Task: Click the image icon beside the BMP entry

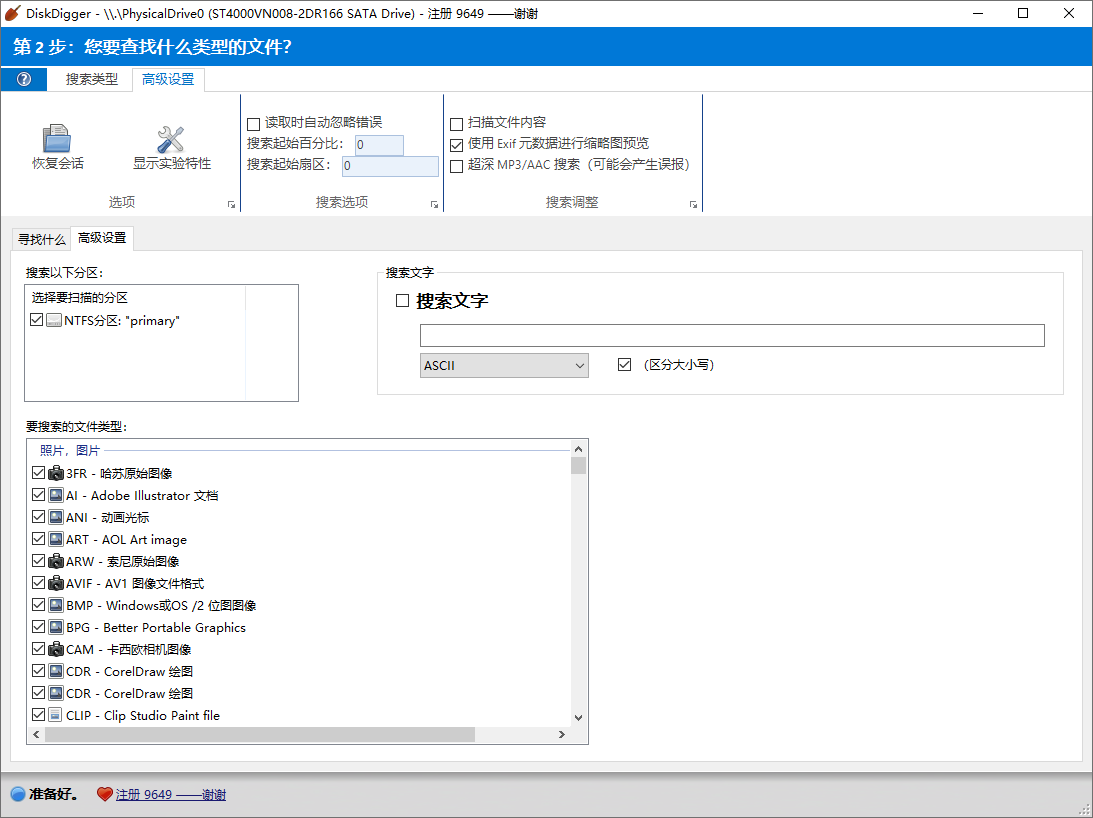Action: pyautogui.click(x=55, y=605)
